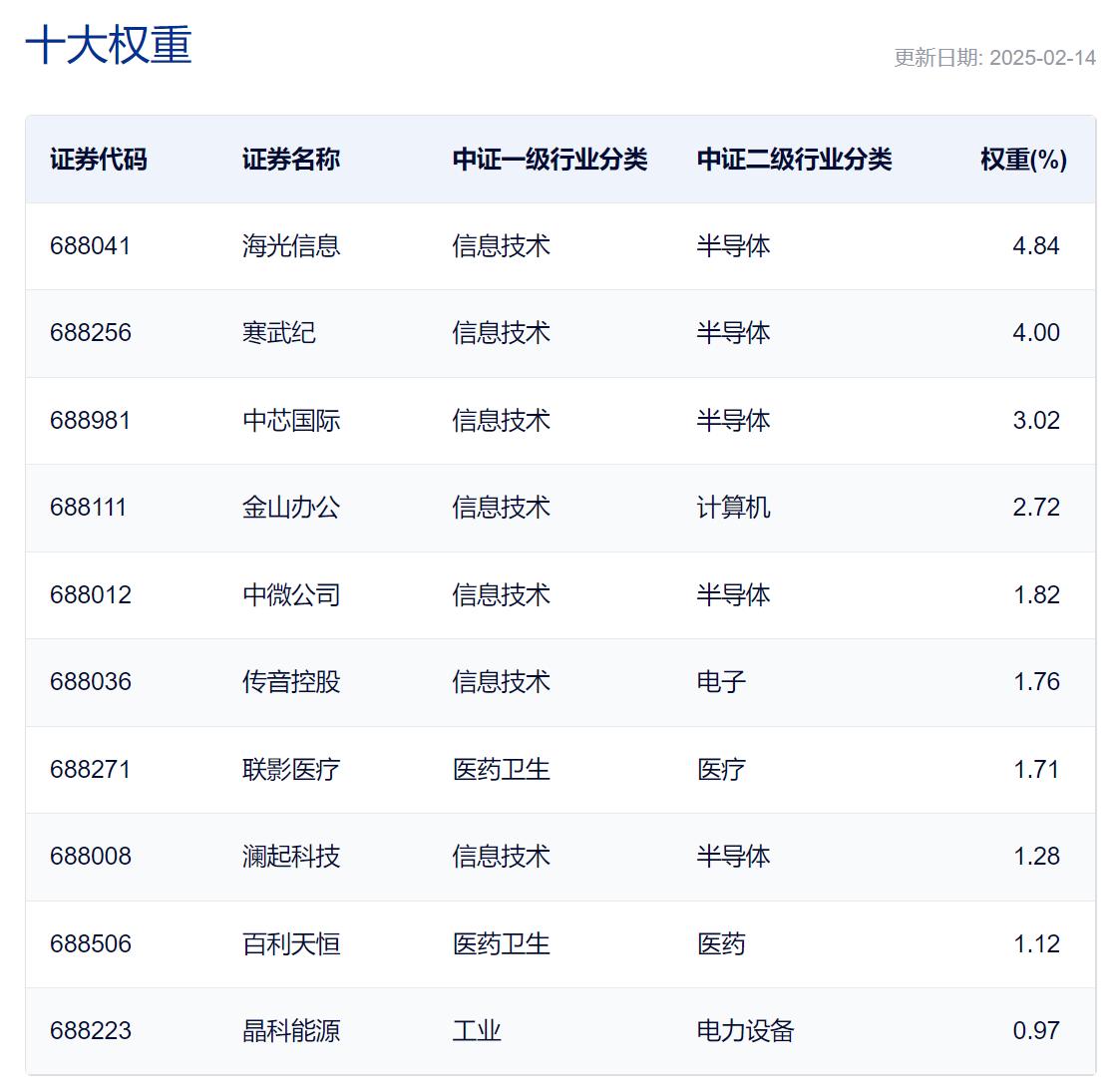Image resolution: width=1113 pixels, height=1092 pixels.
Task: Click 计算机 industry cell
Action: [733, 507]
